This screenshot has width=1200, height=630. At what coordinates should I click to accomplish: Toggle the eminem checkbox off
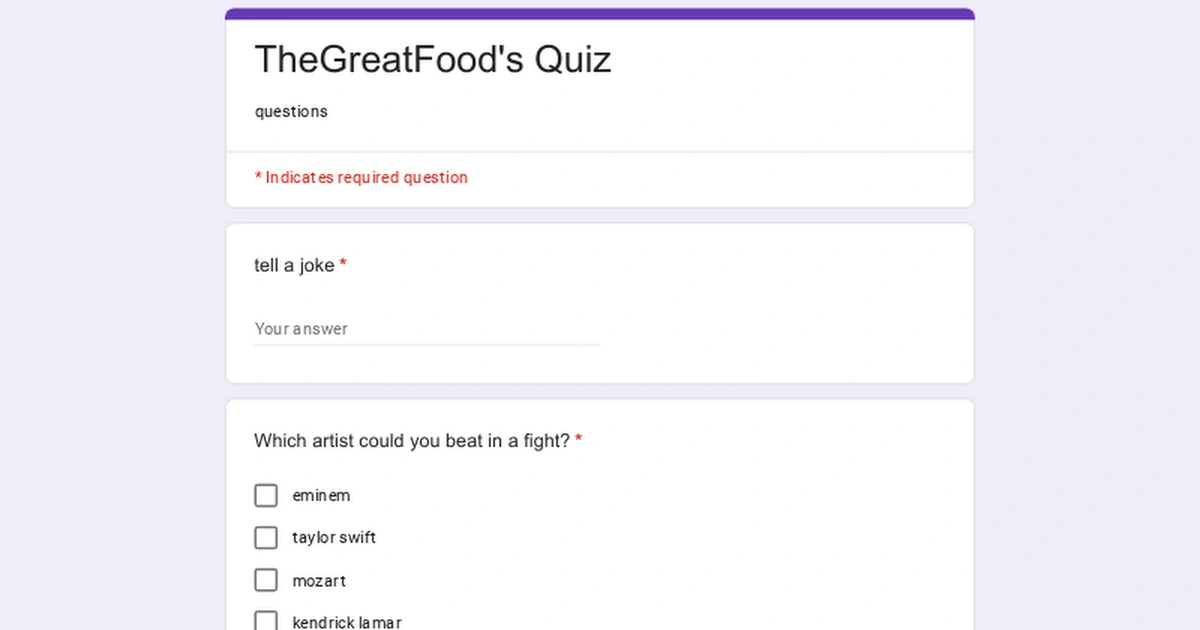coord(266,495)
